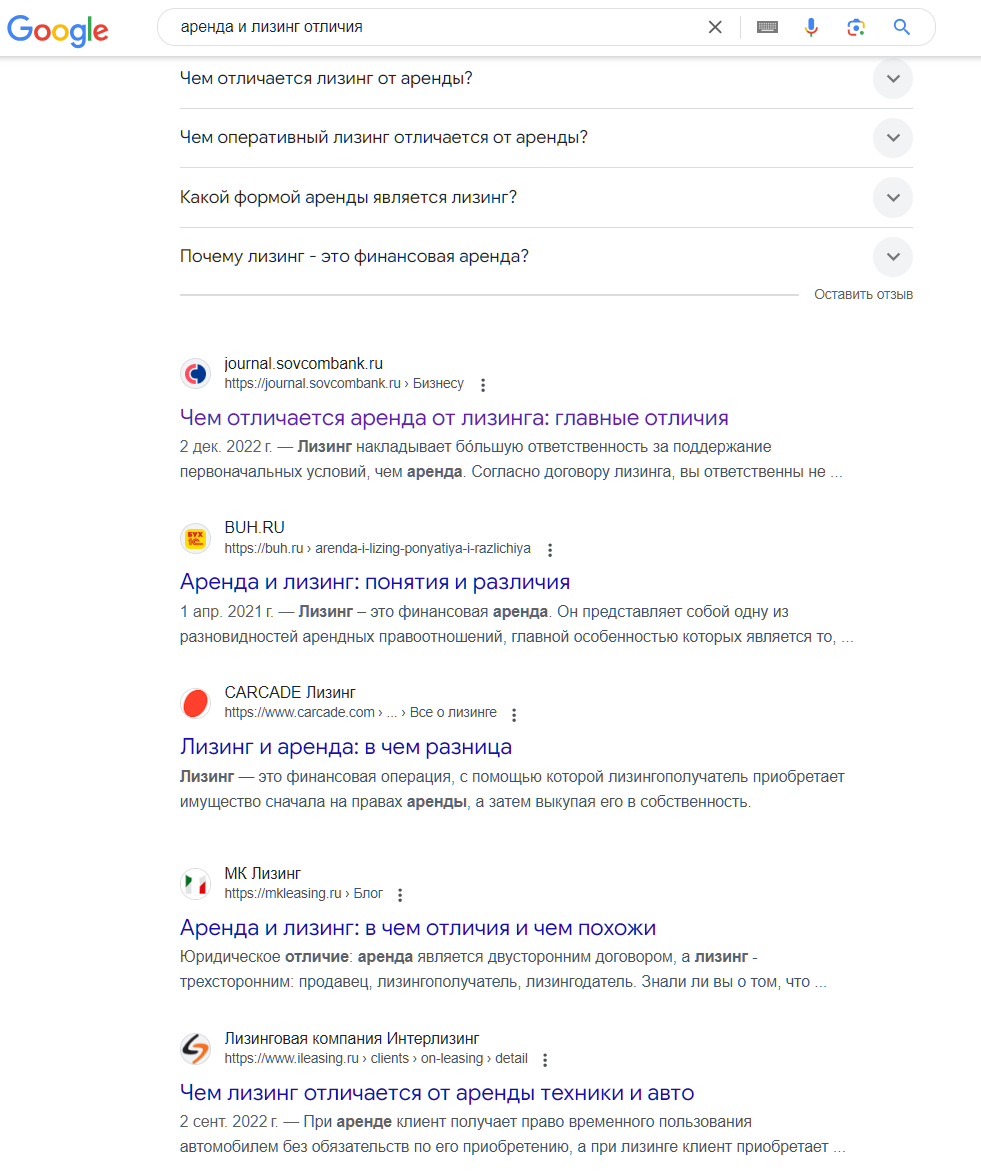Open "Аренда и лизинг: понятия и различия" link
The width and height of the screenshot is (981, 1171).
click(x=375, y=582)
